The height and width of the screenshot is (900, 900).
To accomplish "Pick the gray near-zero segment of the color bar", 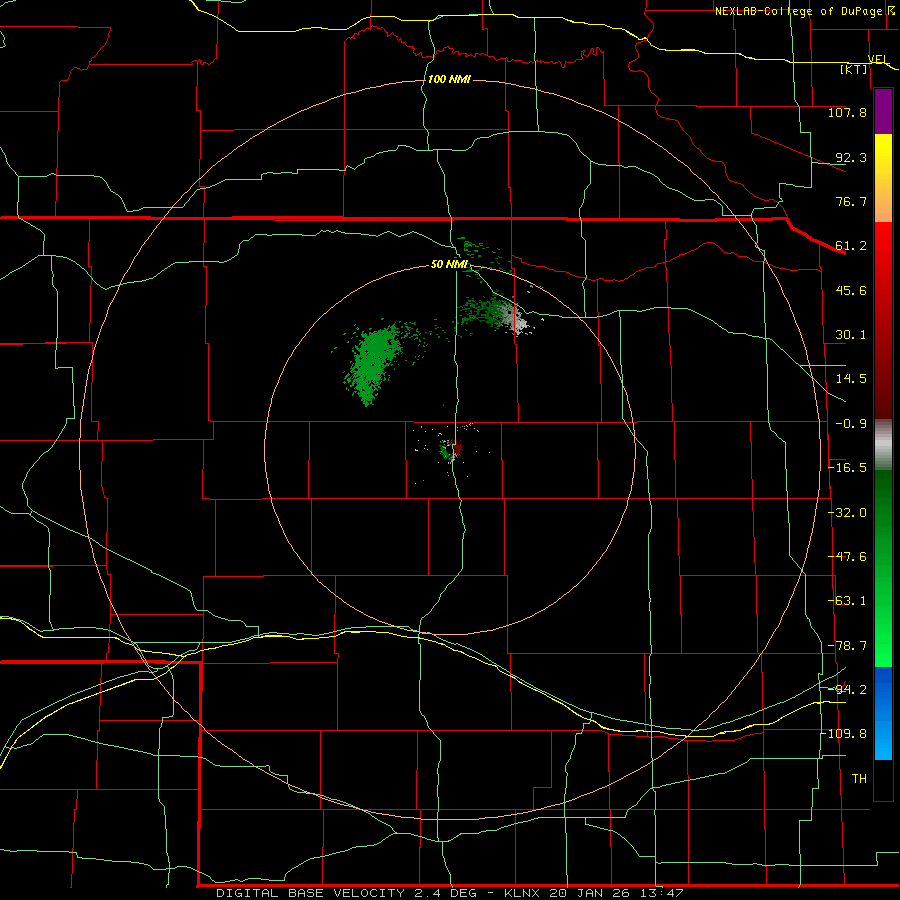I will tap(883, 444).
